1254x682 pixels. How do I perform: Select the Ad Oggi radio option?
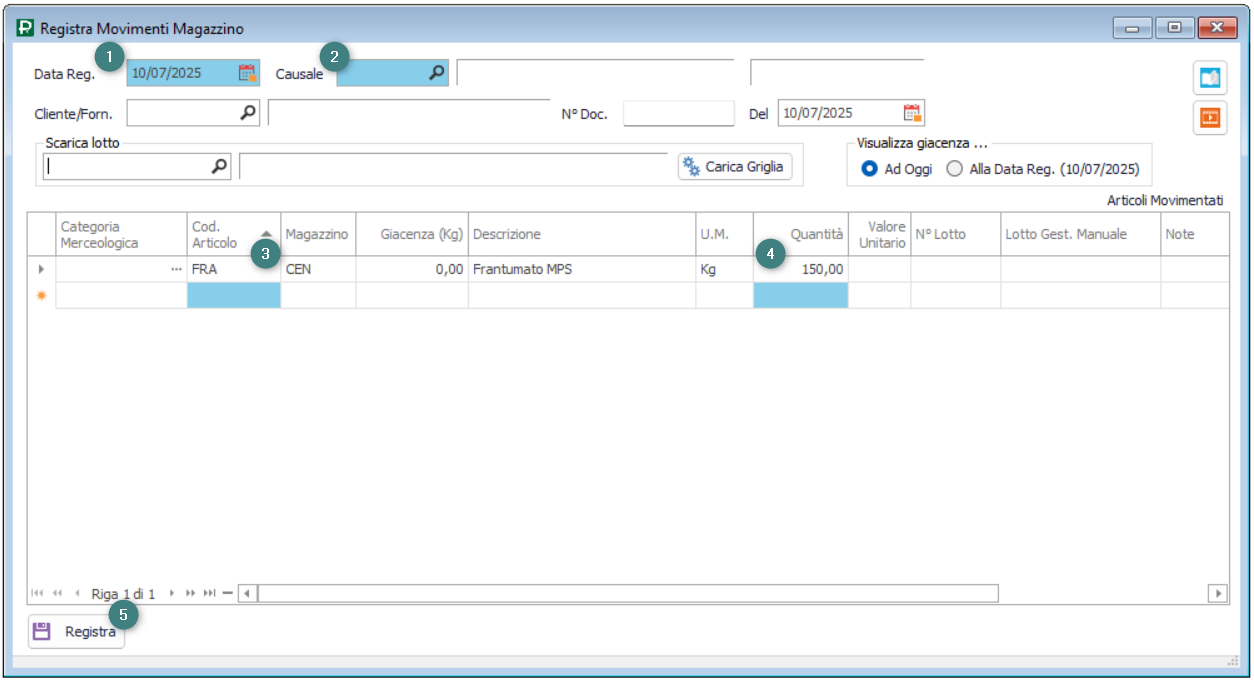869,169
